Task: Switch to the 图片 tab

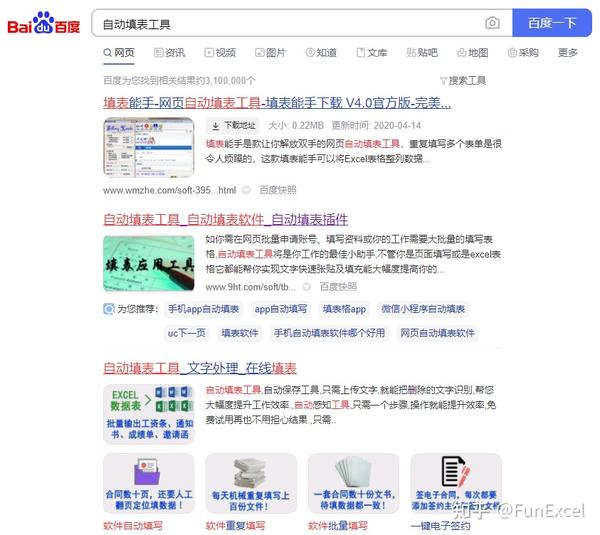Action: 271,52
